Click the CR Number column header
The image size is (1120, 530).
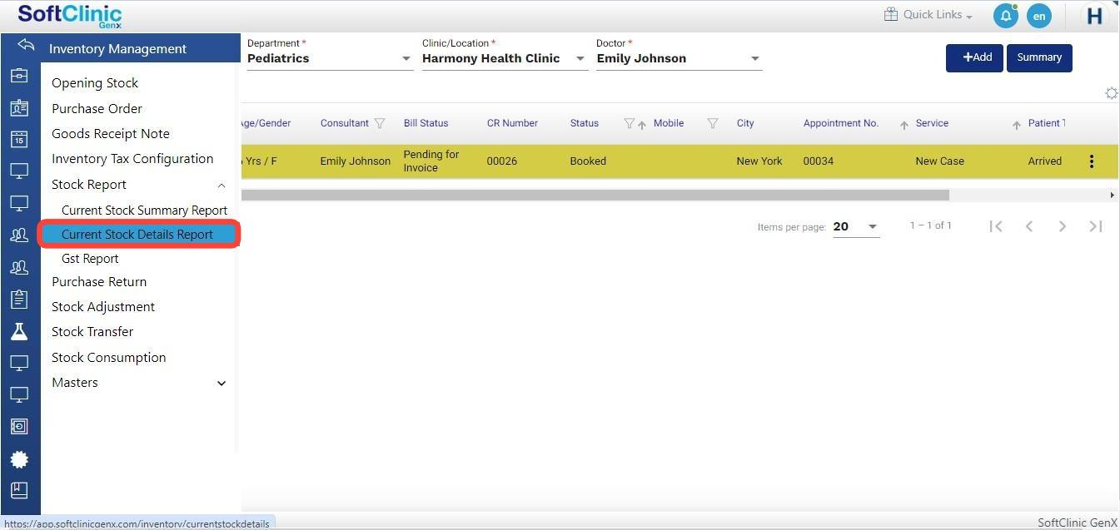click(x=512, y=123)
